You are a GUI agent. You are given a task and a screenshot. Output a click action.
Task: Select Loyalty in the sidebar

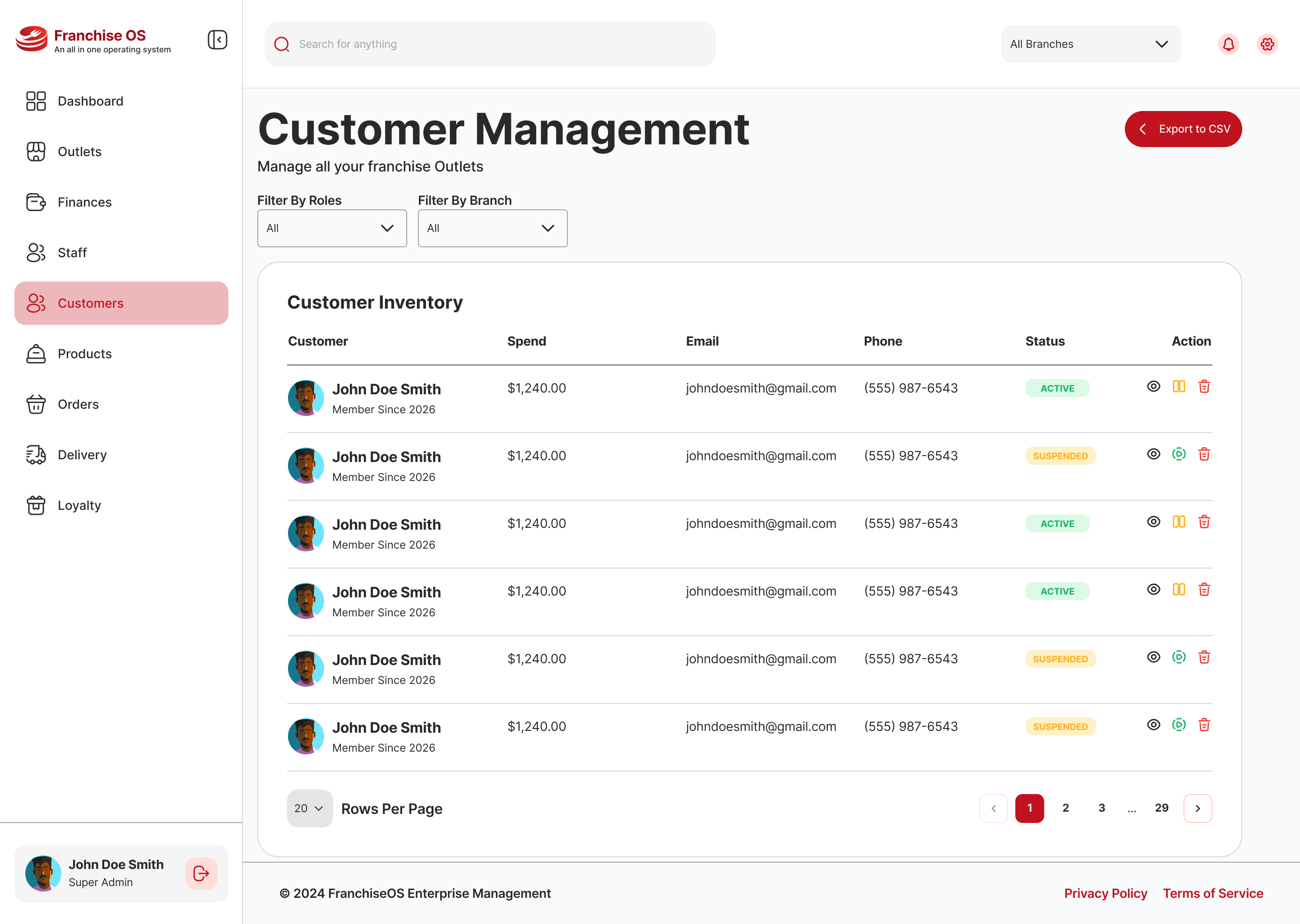pos(79,505)
